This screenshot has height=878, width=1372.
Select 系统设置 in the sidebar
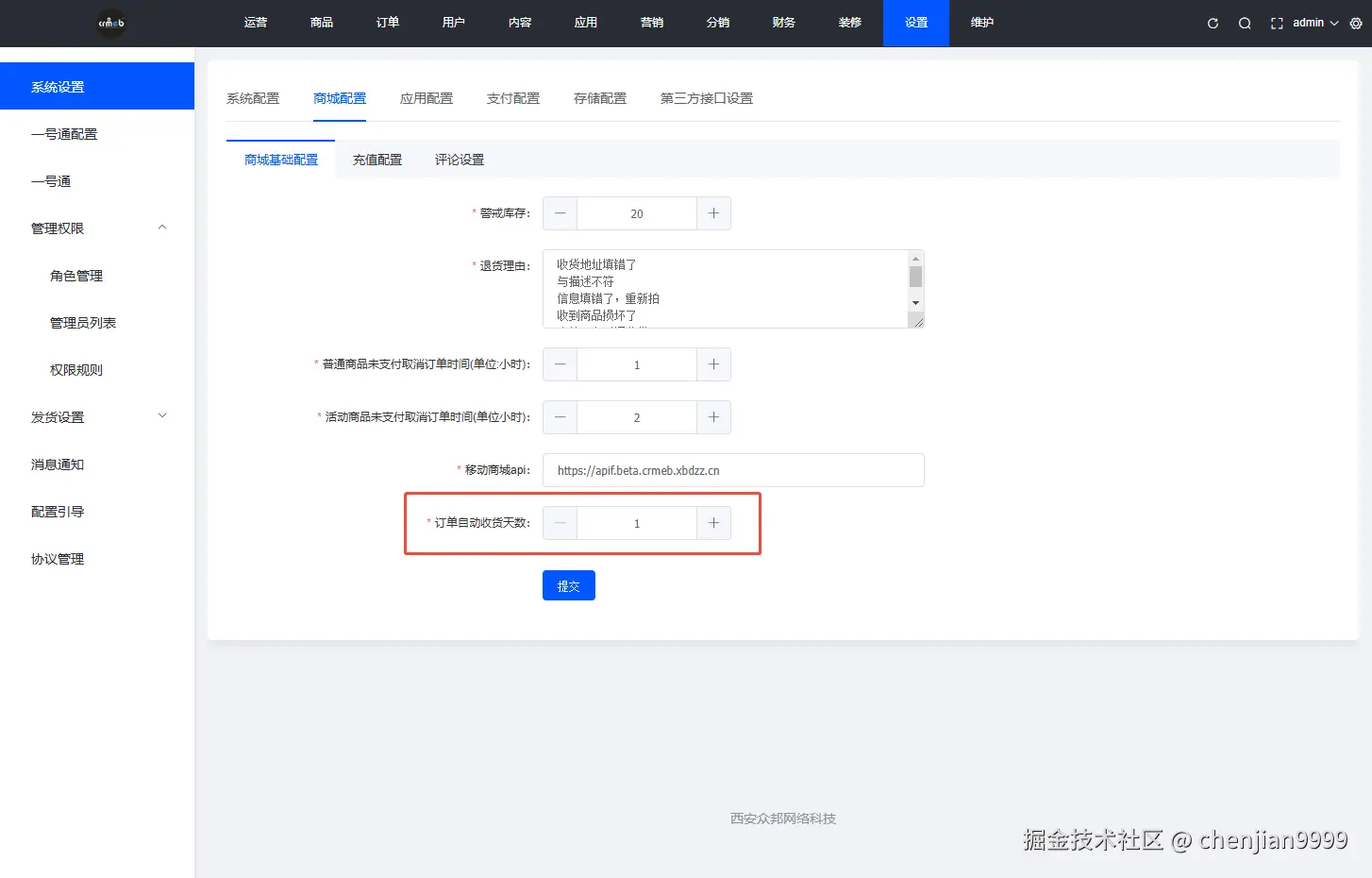point(97,86)
